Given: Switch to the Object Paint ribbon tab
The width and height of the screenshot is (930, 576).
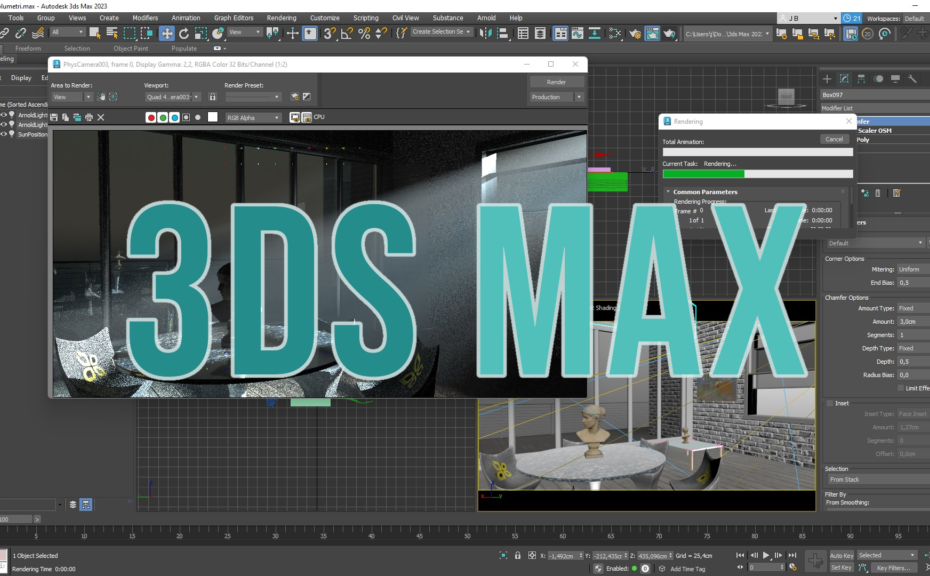Looking at the screenshot, I should [x=131, y=49].
